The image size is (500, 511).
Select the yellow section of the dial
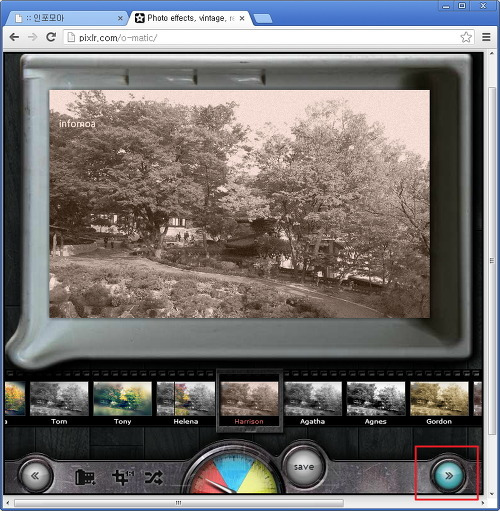tap(258, 477)
